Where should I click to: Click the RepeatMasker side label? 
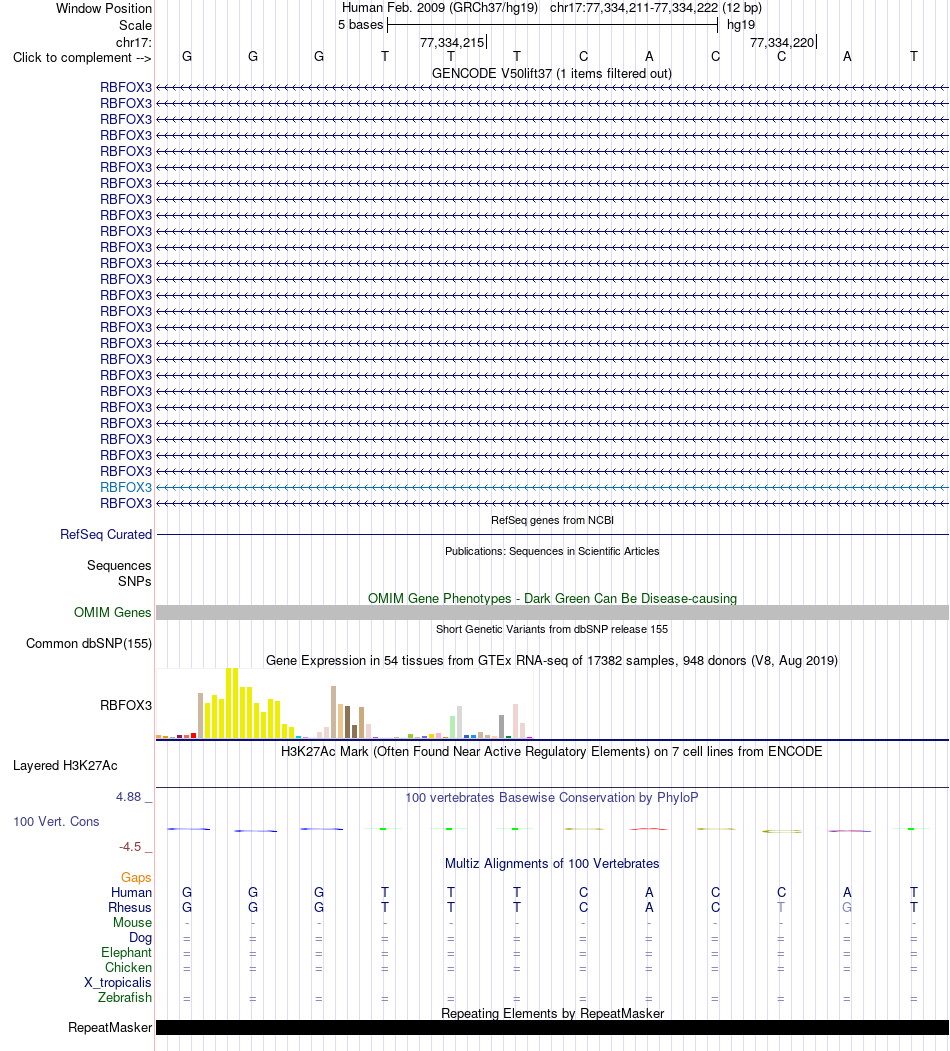point(110,1028)
